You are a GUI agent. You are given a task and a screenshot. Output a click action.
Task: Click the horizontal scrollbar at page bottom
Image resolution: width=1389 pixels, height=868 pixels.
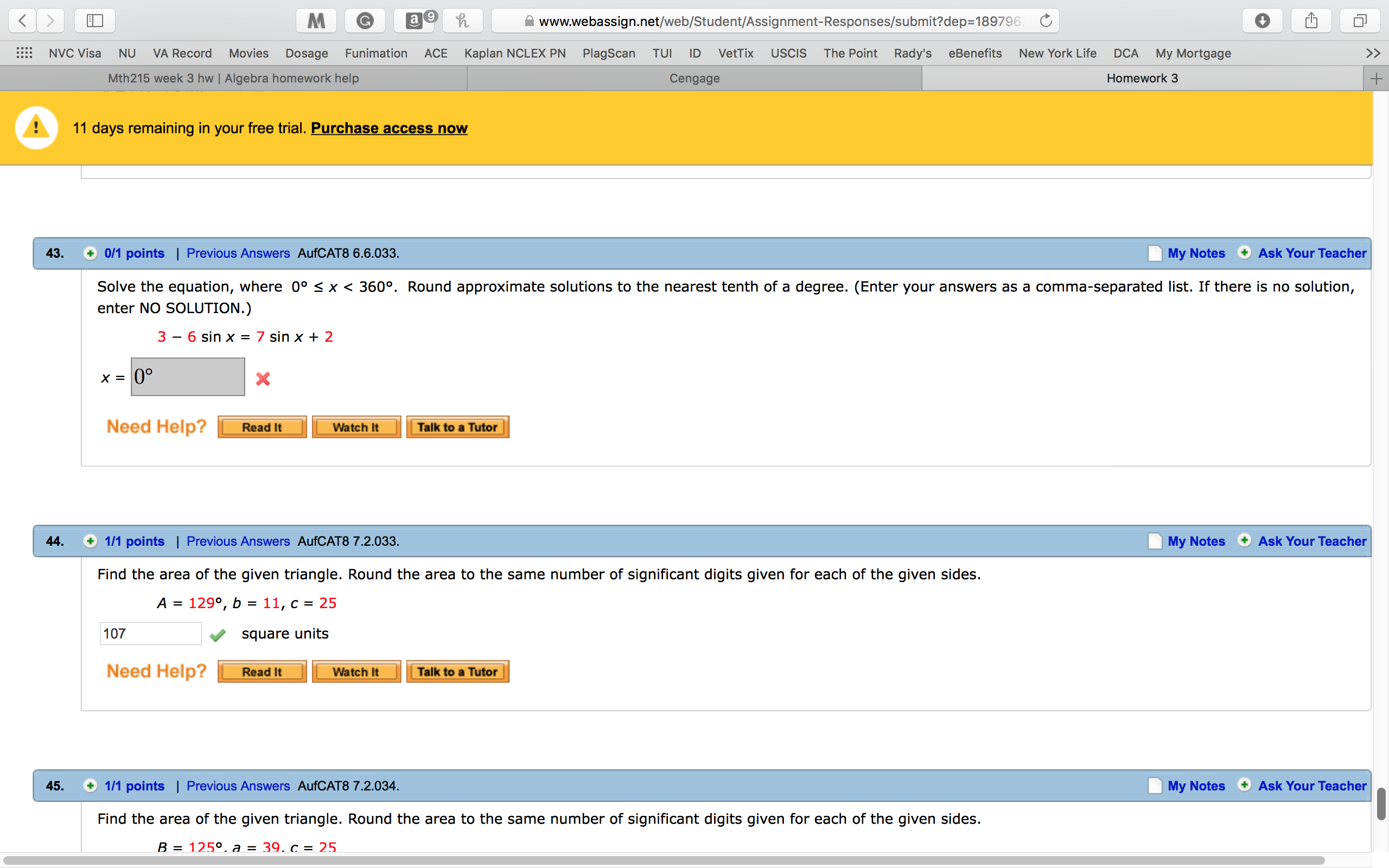(x=665, y=860)
